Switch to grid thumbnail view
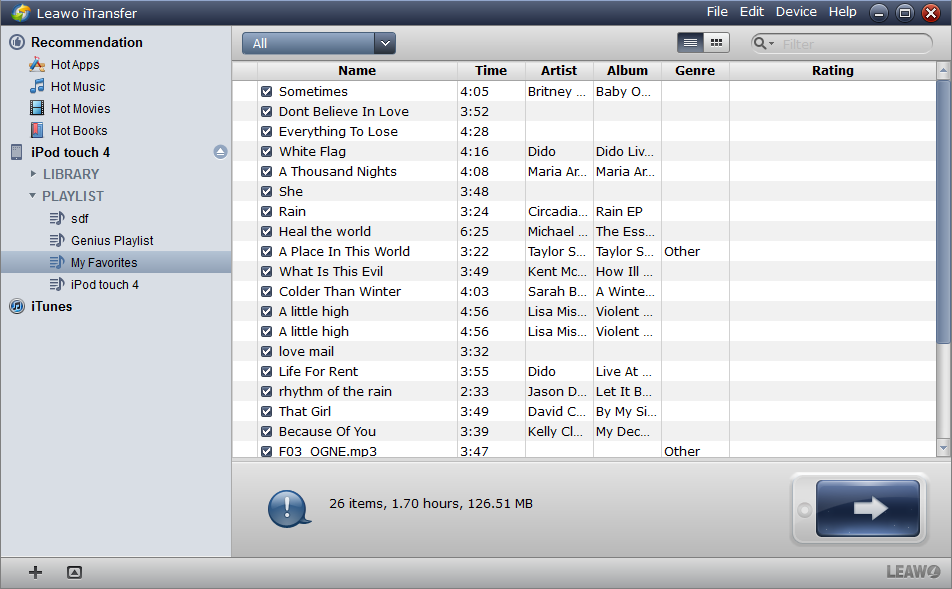Viewport: 952px width, 589px height. (716, 43)
